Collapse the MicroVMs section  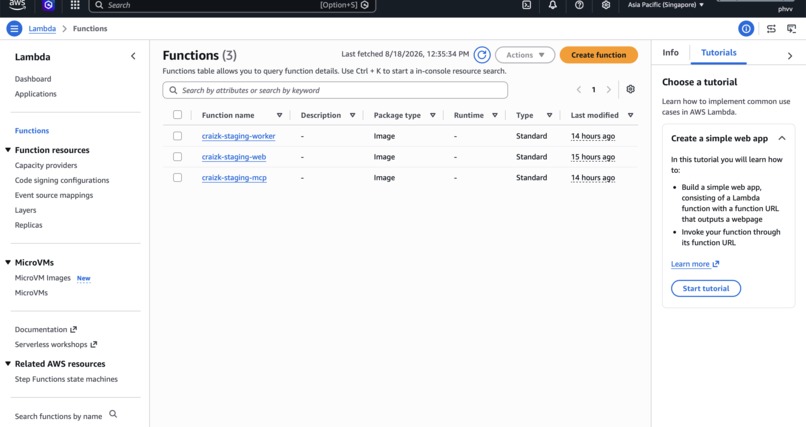8,263
